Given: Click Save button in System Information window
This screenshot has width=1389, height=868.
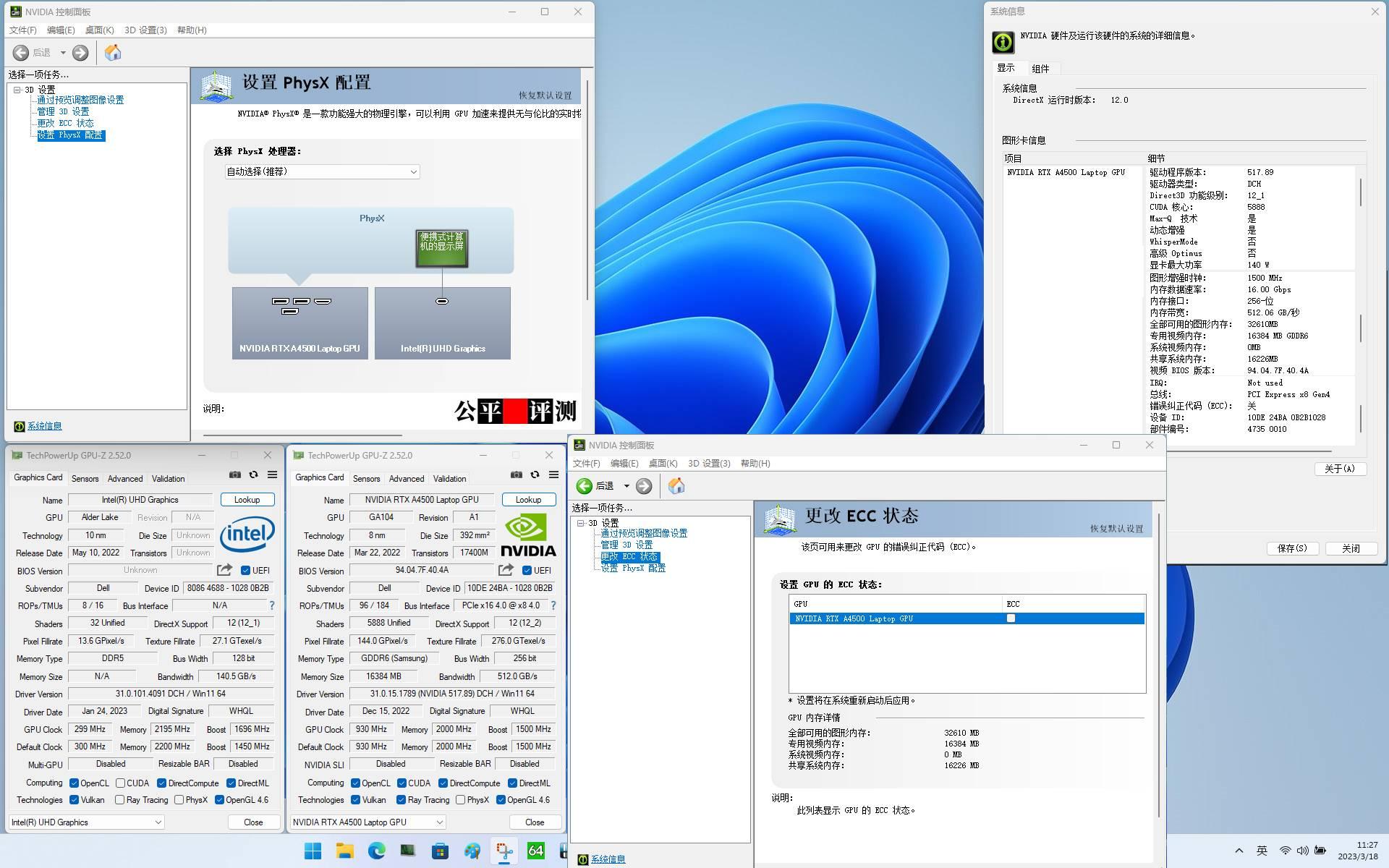Looking at the screenshot, I should (x=1292, y=548).
